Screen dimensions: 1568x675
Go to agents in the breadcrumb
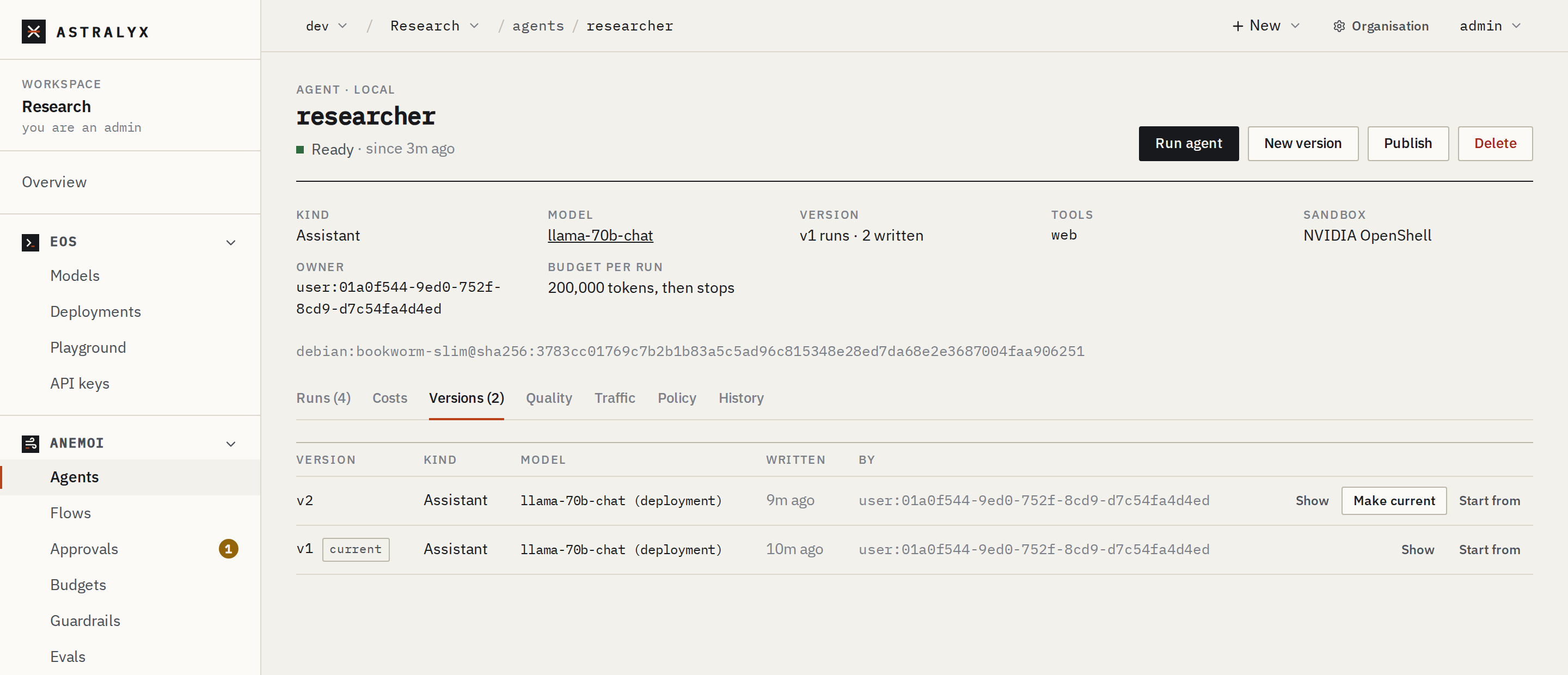[x=538, y=26]
